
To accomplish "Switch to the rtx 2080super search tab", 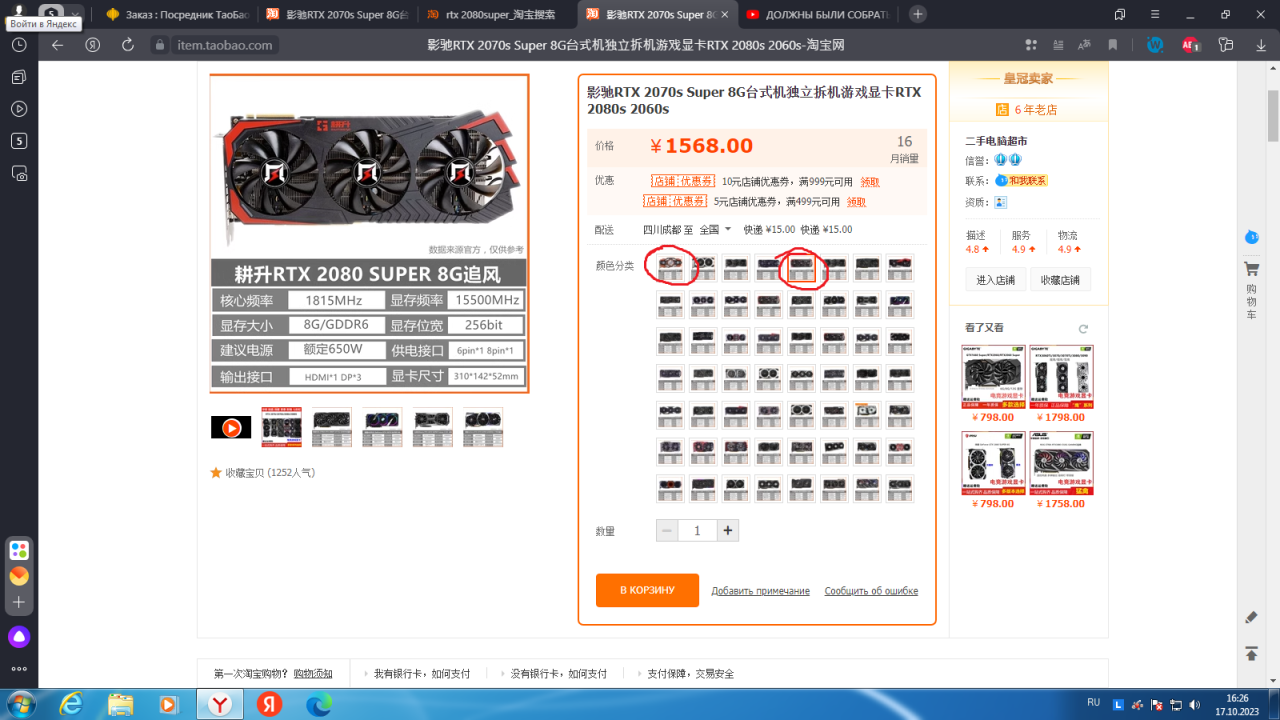I will click(497, 14).
